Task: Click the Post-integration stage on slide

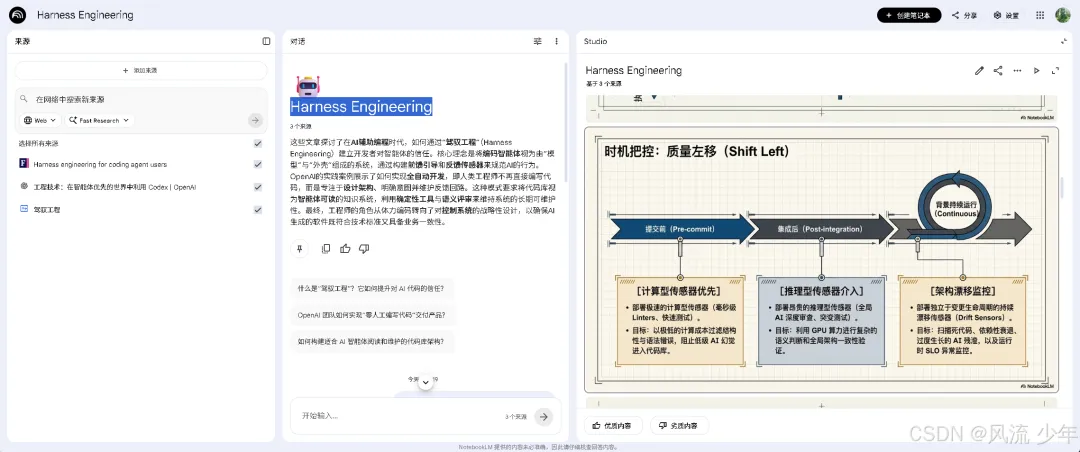Action: click(820, 229)
